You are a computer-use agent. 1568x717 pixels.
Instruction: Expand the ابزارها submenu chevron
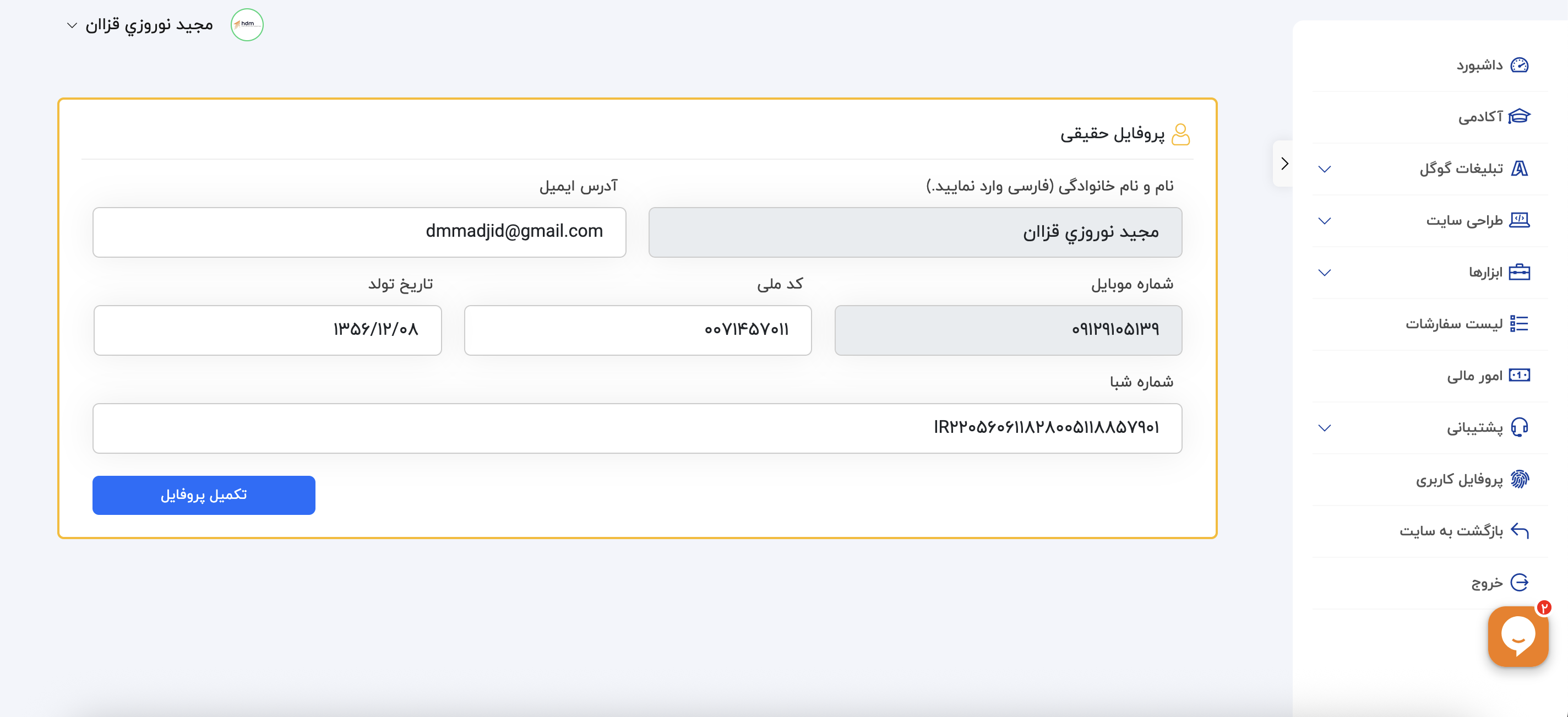tap(1325, 272)
